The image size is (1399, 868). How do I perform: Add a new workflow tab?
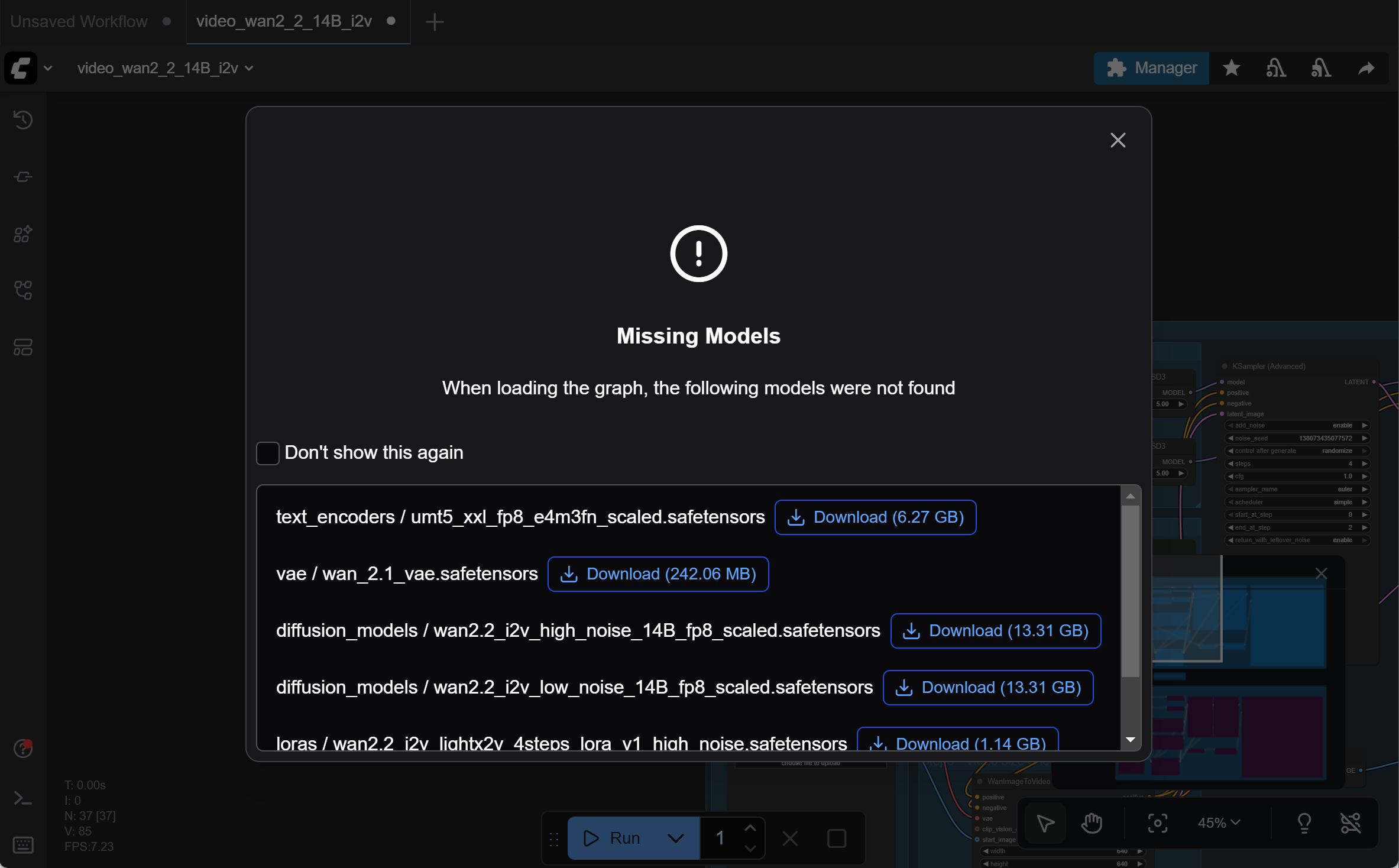point(435,22)
